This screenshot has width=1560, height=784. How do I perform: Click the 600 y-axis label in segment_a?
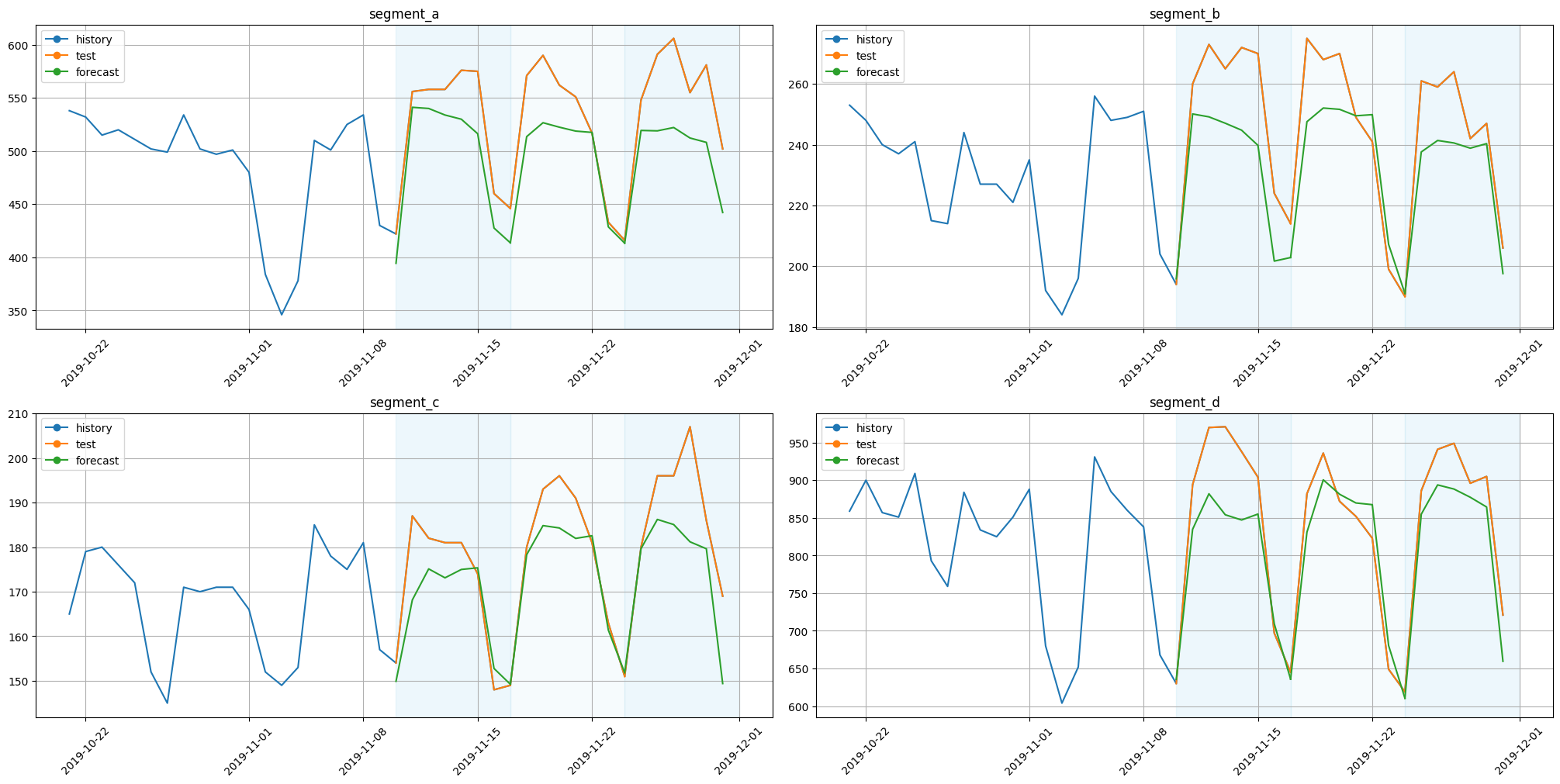(x=20, y=46)
